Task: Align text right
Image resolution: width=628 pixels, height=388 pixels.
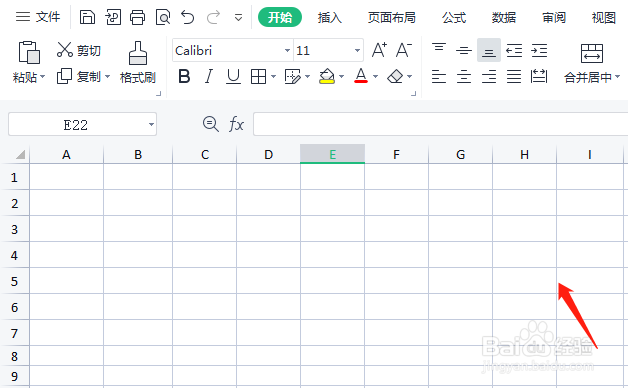Action: point(489,76)
